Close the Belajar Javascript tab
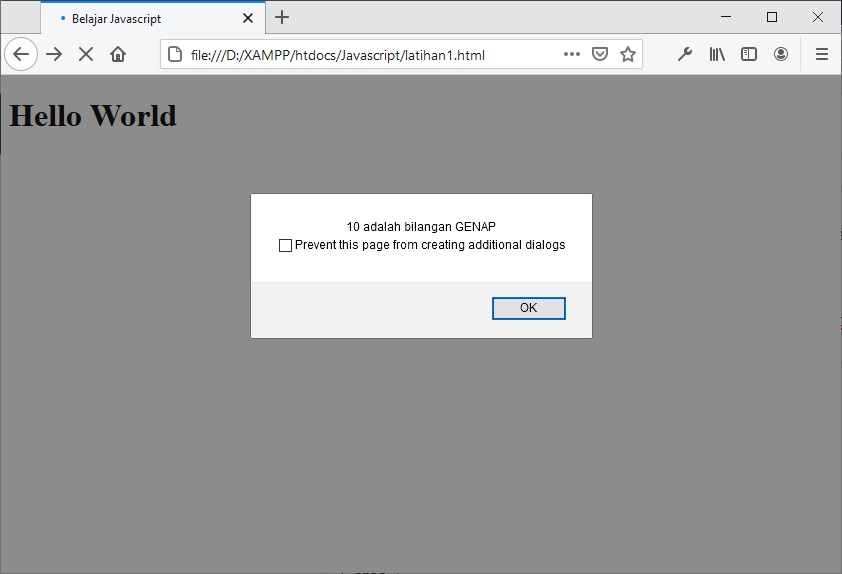This screenshot has width=842, height=574. (x=248, y=18)
